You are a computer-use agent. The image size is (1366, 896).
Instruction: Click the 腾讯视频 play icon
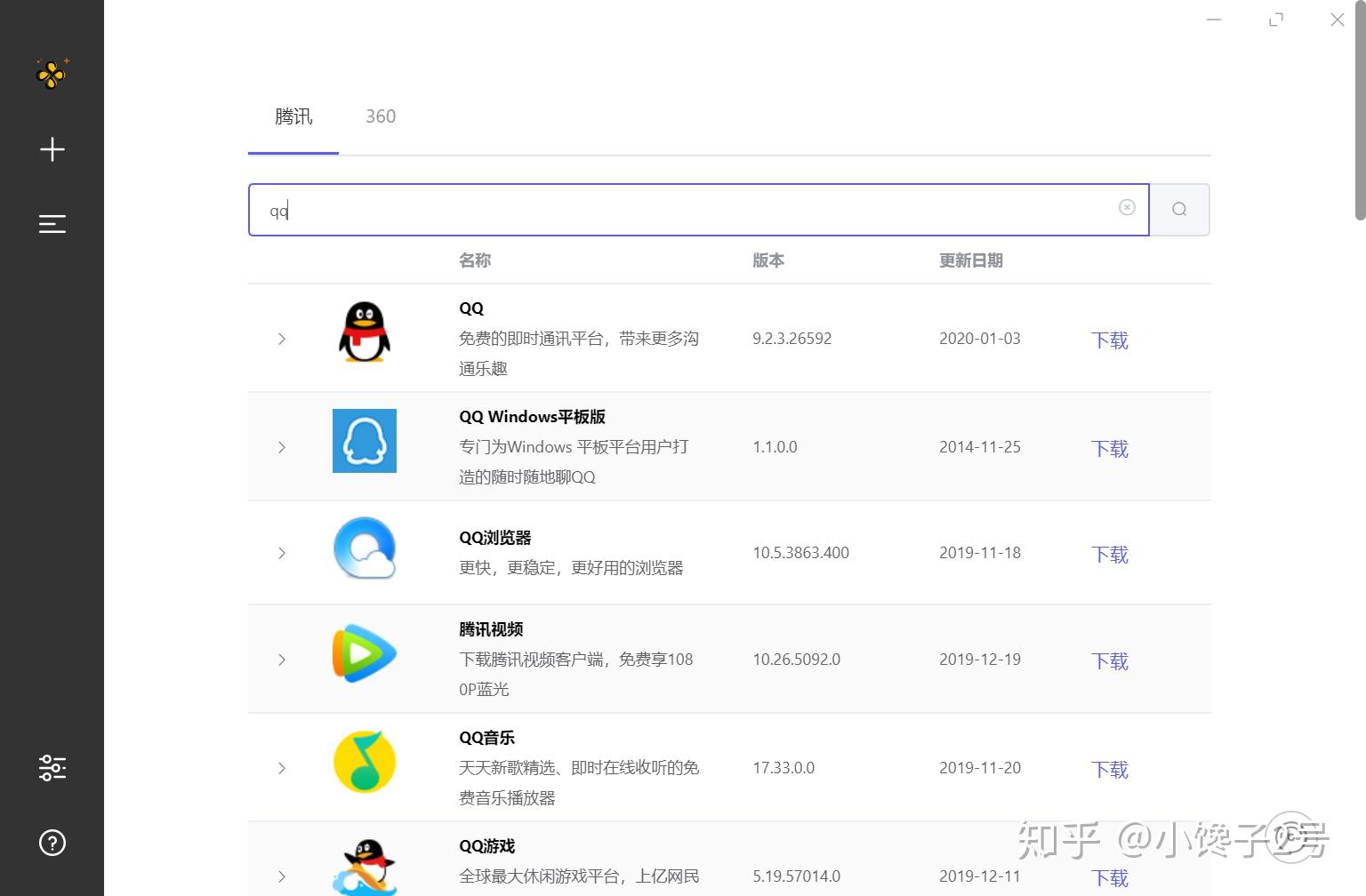click(x=365, y=654)
